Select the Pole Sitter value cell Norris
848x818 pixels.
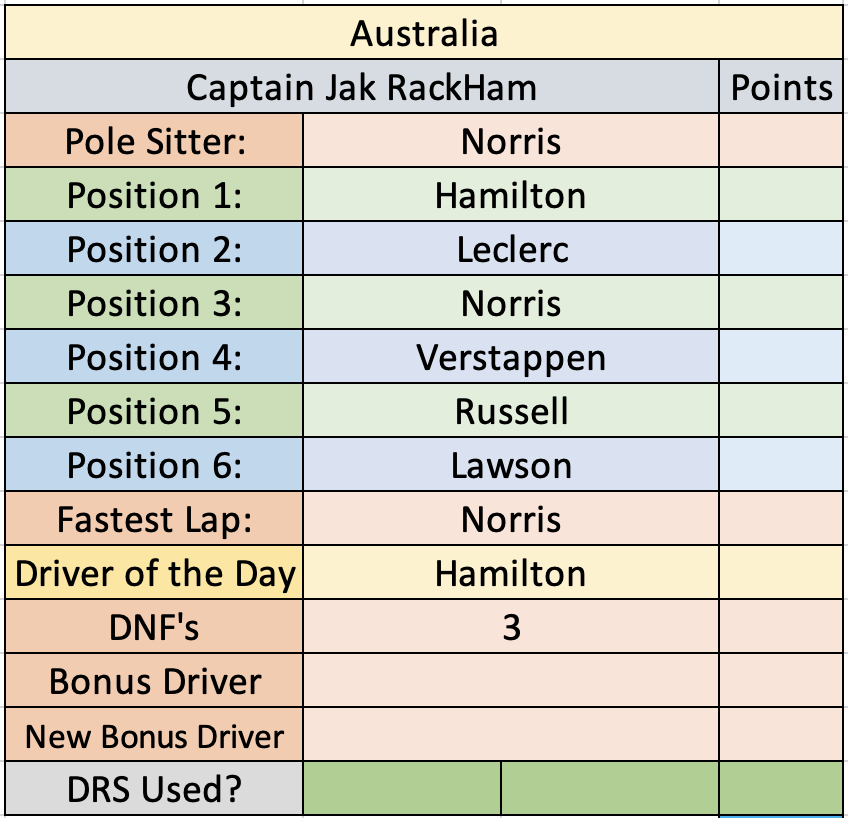[x=511, y=141]
